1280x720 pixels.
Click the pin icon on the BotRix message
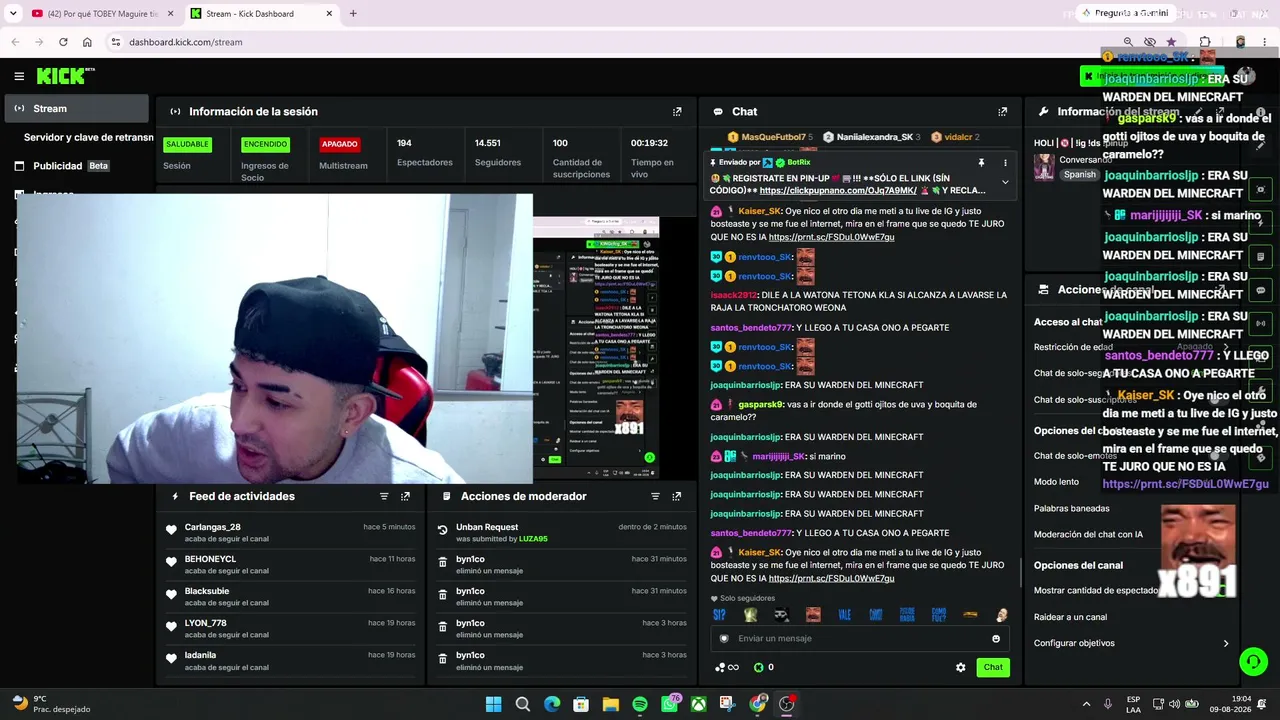click(981, 162)
